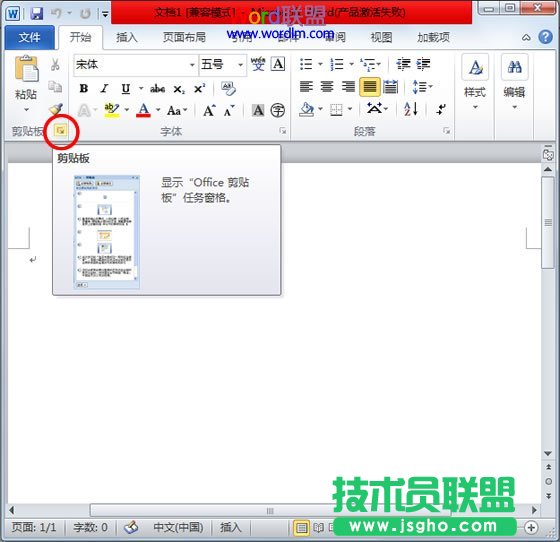
Task: Toggle subscript x₂ button
Action: [x=179, y=89]
